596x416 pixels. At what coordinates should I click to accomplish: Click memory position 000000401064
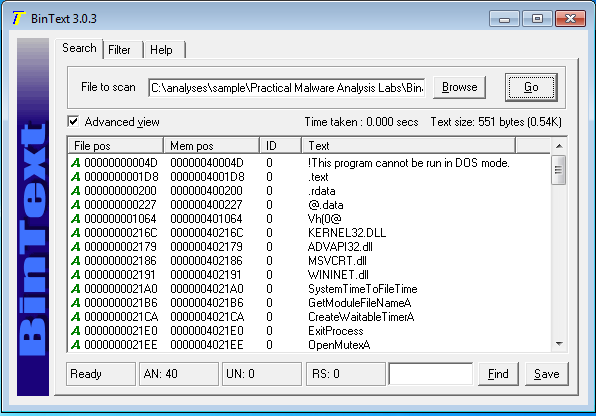tap(206, 219)
